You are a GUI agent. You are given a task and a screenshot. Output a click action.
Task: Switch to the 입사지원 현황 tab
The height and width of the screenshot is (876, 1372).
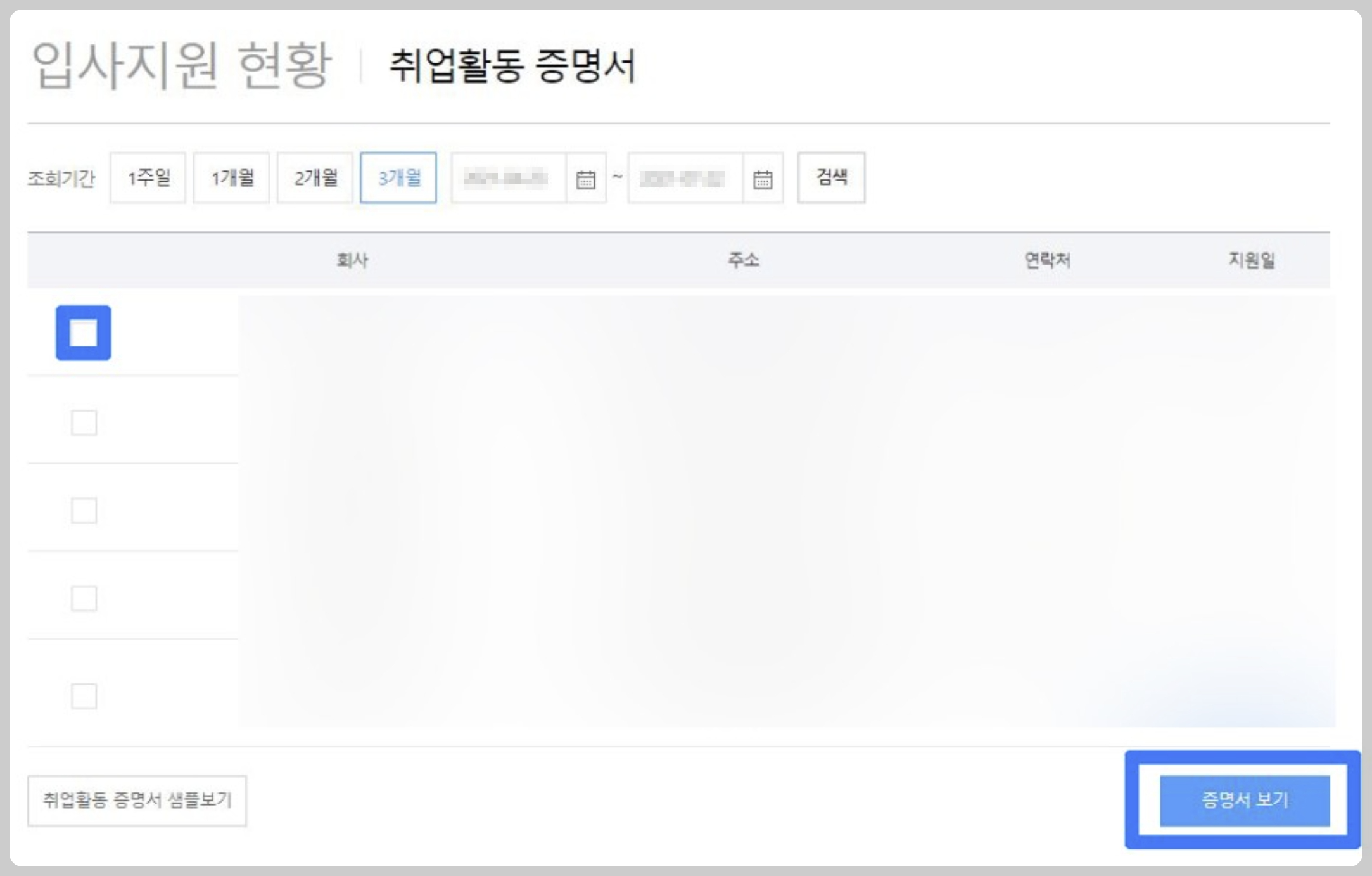[x=182, y=65]
